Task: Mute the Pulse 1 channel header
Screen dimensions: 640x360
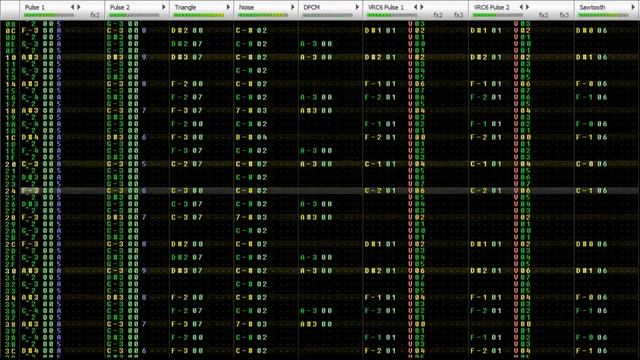Action: (35, 7)
